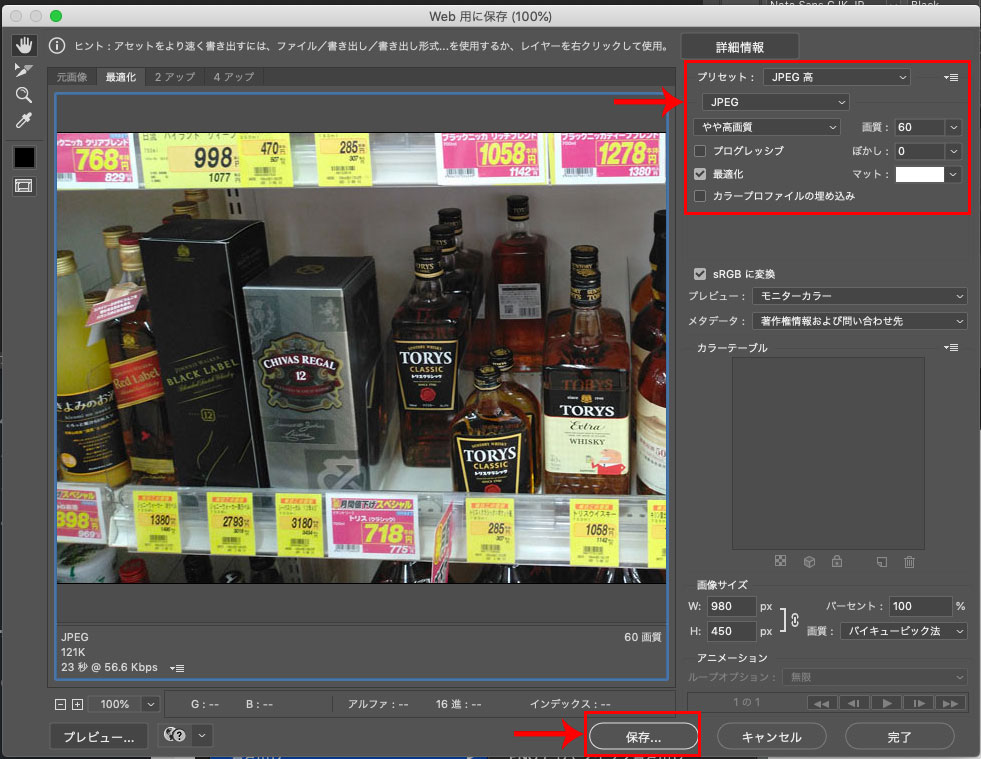Click the hint info icon
Viewport: 981px width, 759px height.
click(57, 46)
